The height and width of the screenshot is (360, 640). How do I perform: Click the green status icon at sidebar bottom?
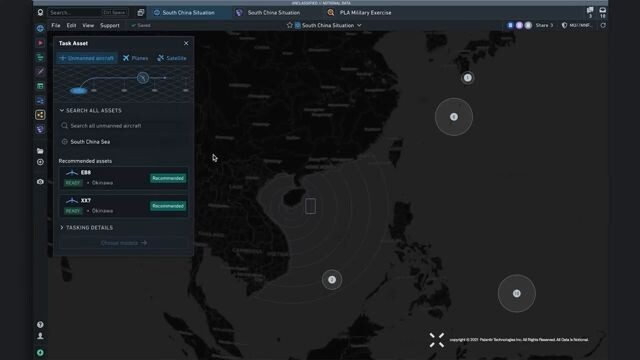pyautogui.click(x=40, y=353)
